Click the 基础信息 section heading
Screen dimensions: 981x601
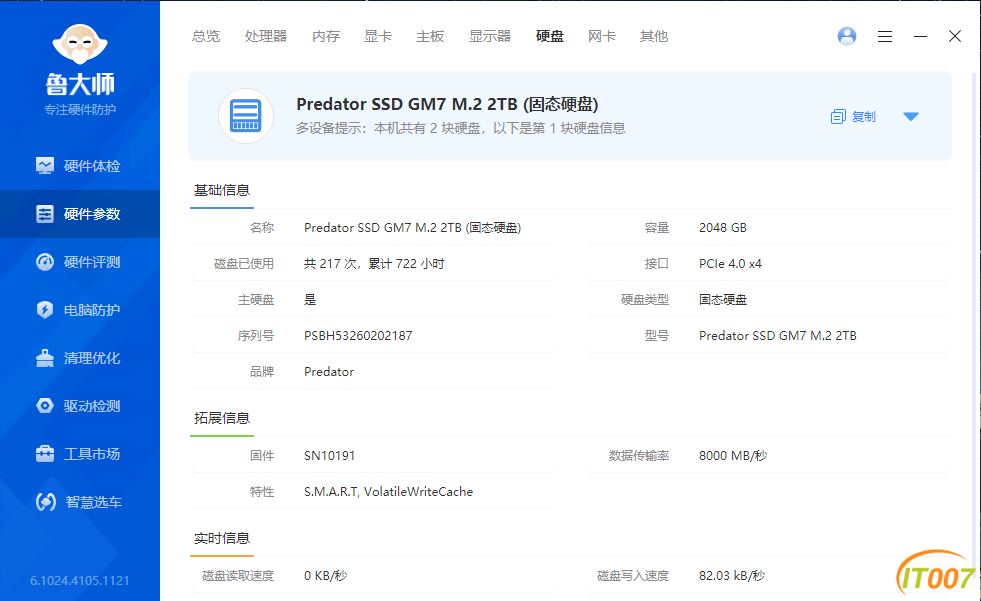tap(221, 190)
